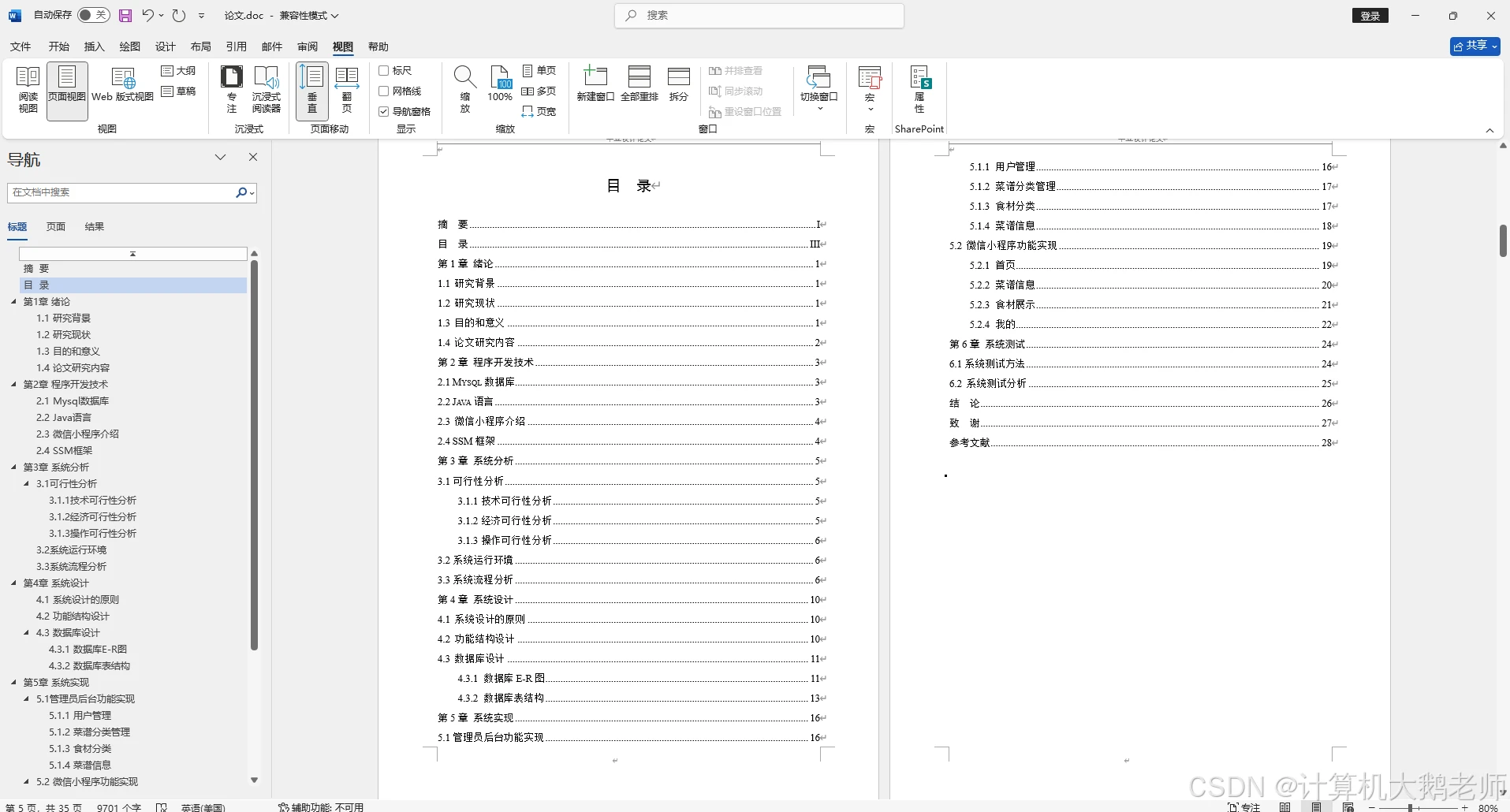Open the Zoom dialog (缩放)
This screenshot has height=812, width=1510.
tap(465, 90)
